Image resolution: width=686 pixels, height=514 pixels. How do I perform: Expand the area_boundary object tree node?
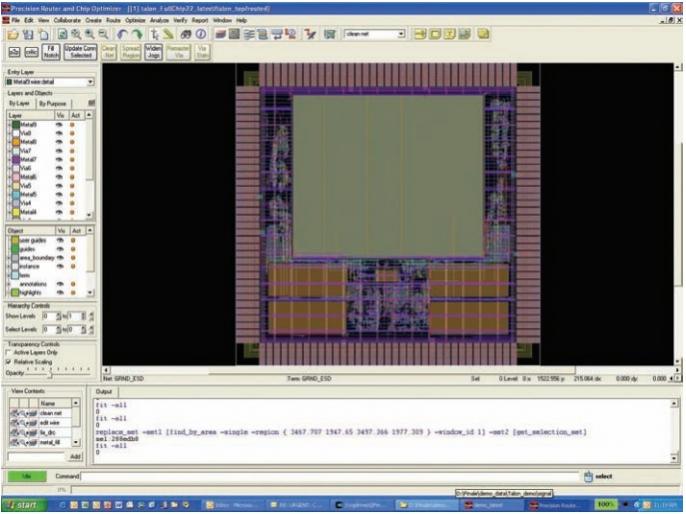coord(9,258)
